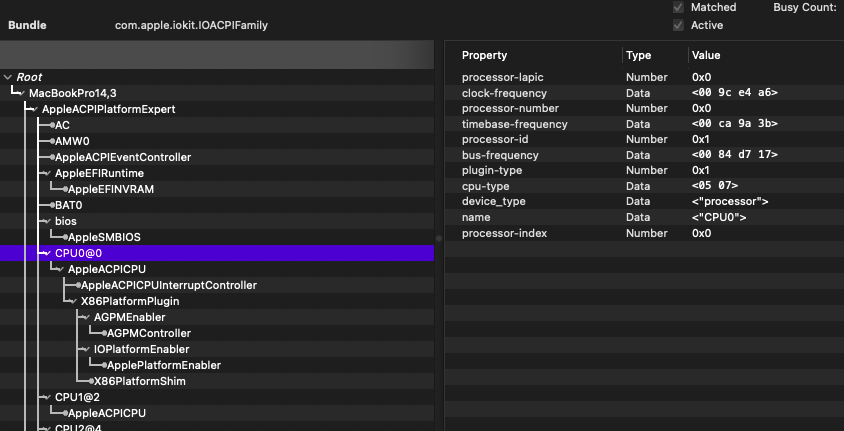This screenshot has height=431, width=844.
Task: Toggle the Active checkbox
Action: tap(679, 25)
